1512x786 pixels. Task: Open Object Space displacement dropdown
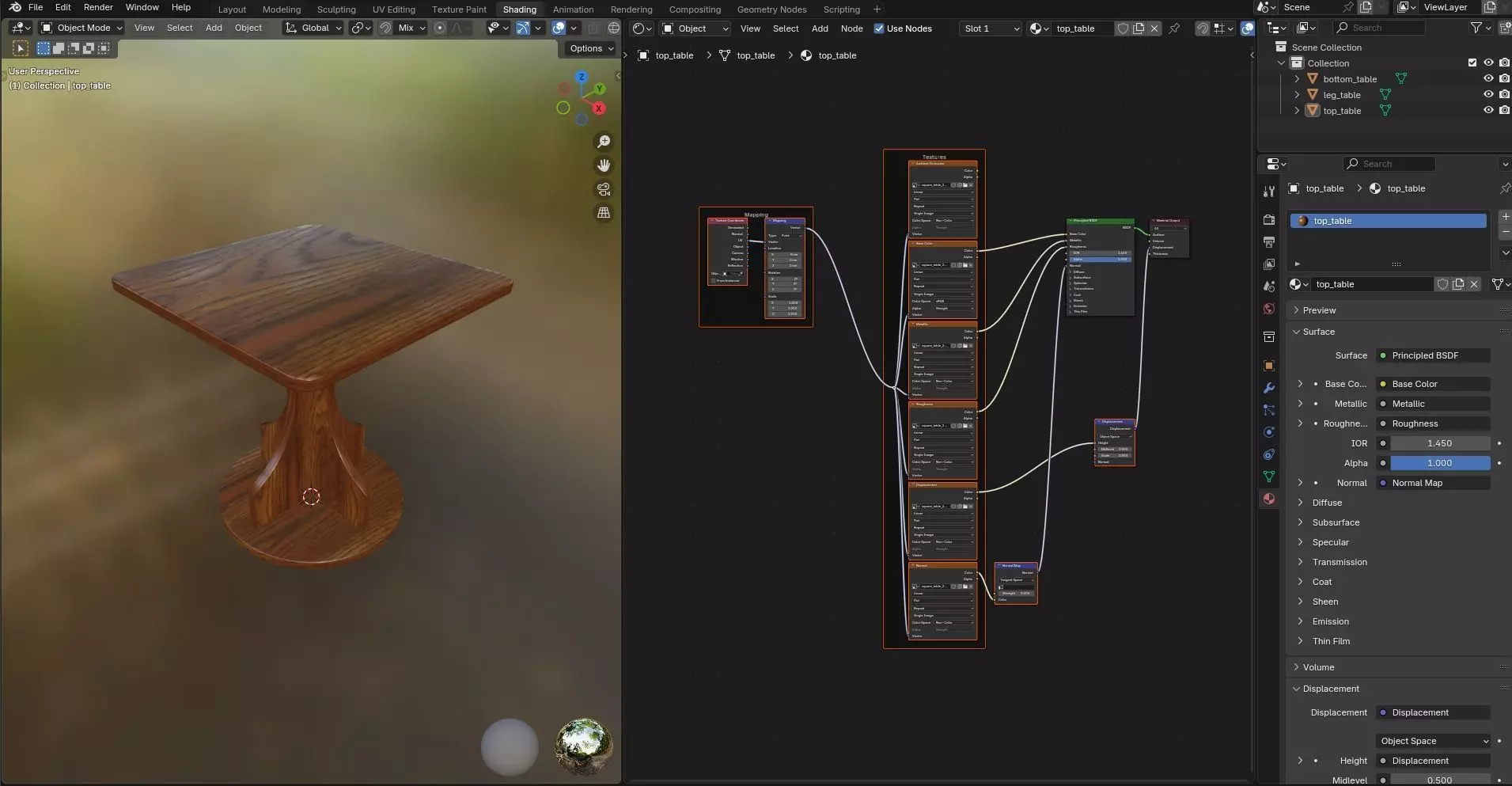click(1434, 741)
